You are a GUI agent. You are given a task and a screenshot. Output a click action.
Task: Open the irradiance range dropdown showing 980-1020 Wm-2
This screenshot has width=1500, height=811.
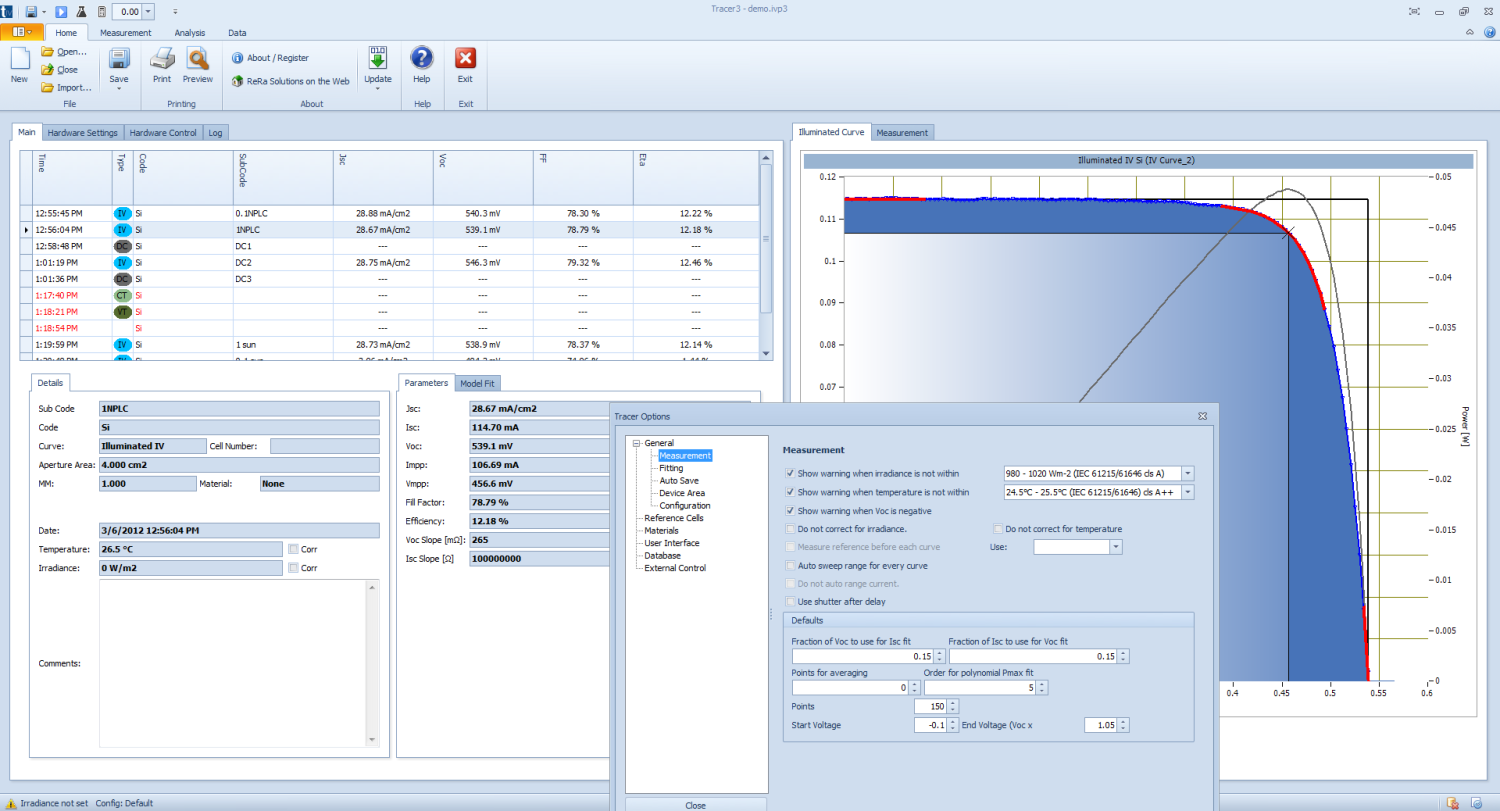click(1186, 473)
